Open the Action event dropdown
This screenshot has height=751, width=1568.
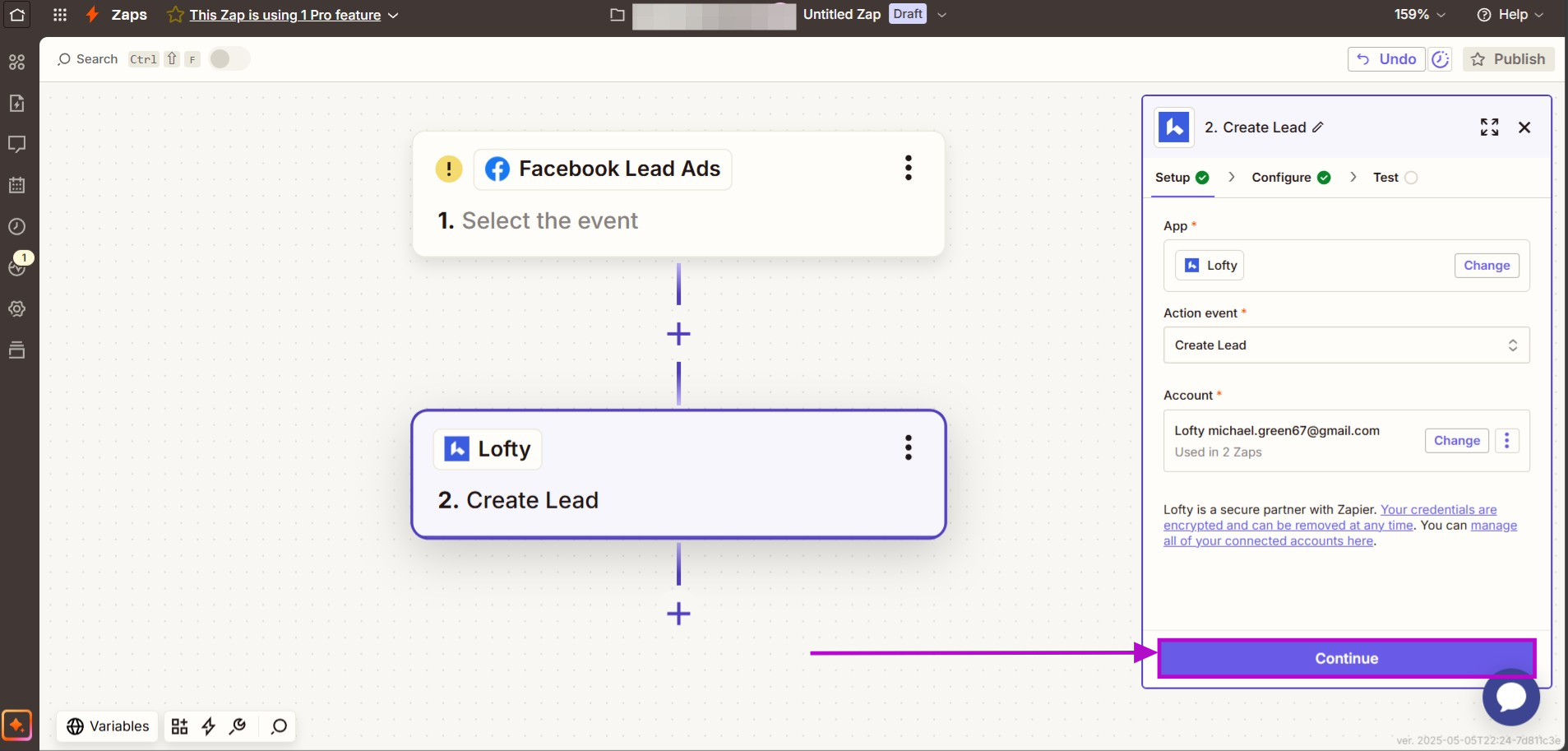pos(1346,345)
